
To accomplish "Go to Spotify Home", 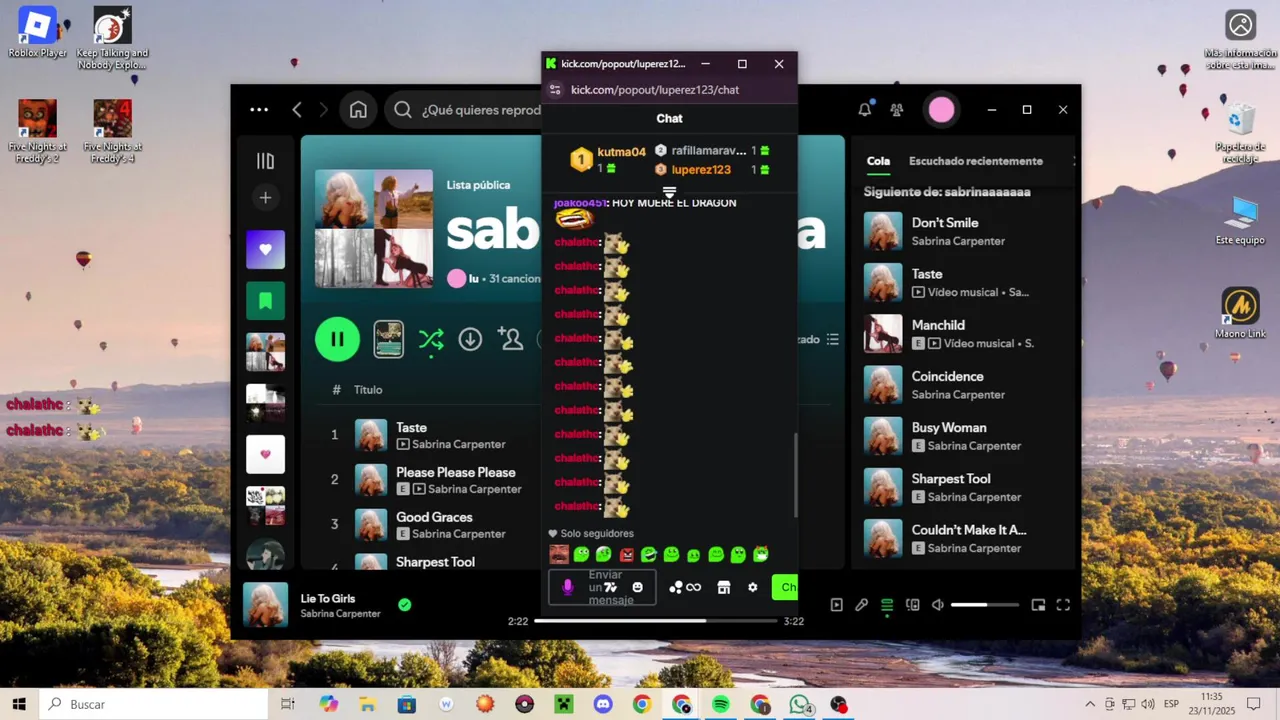I will click(x=358, y=110).
